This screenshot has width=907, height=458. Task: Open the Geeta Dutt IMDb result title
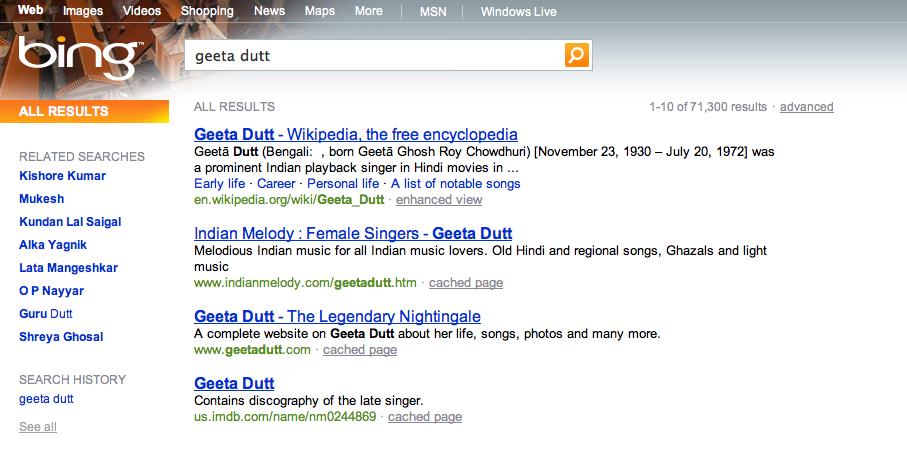234,383
